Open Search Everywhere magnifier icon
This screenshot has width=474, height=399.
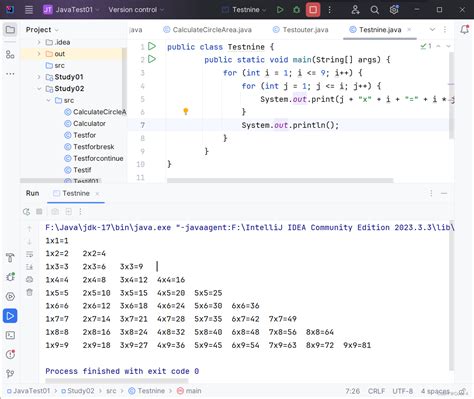pos(375,10)
